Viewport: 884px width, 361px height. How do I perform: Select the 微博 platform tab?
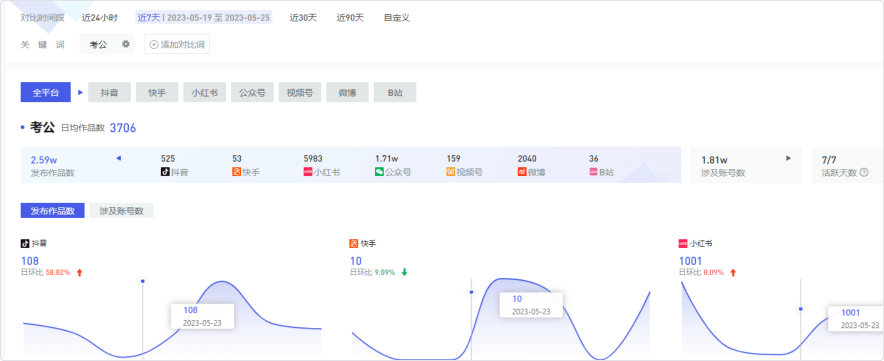347,93
